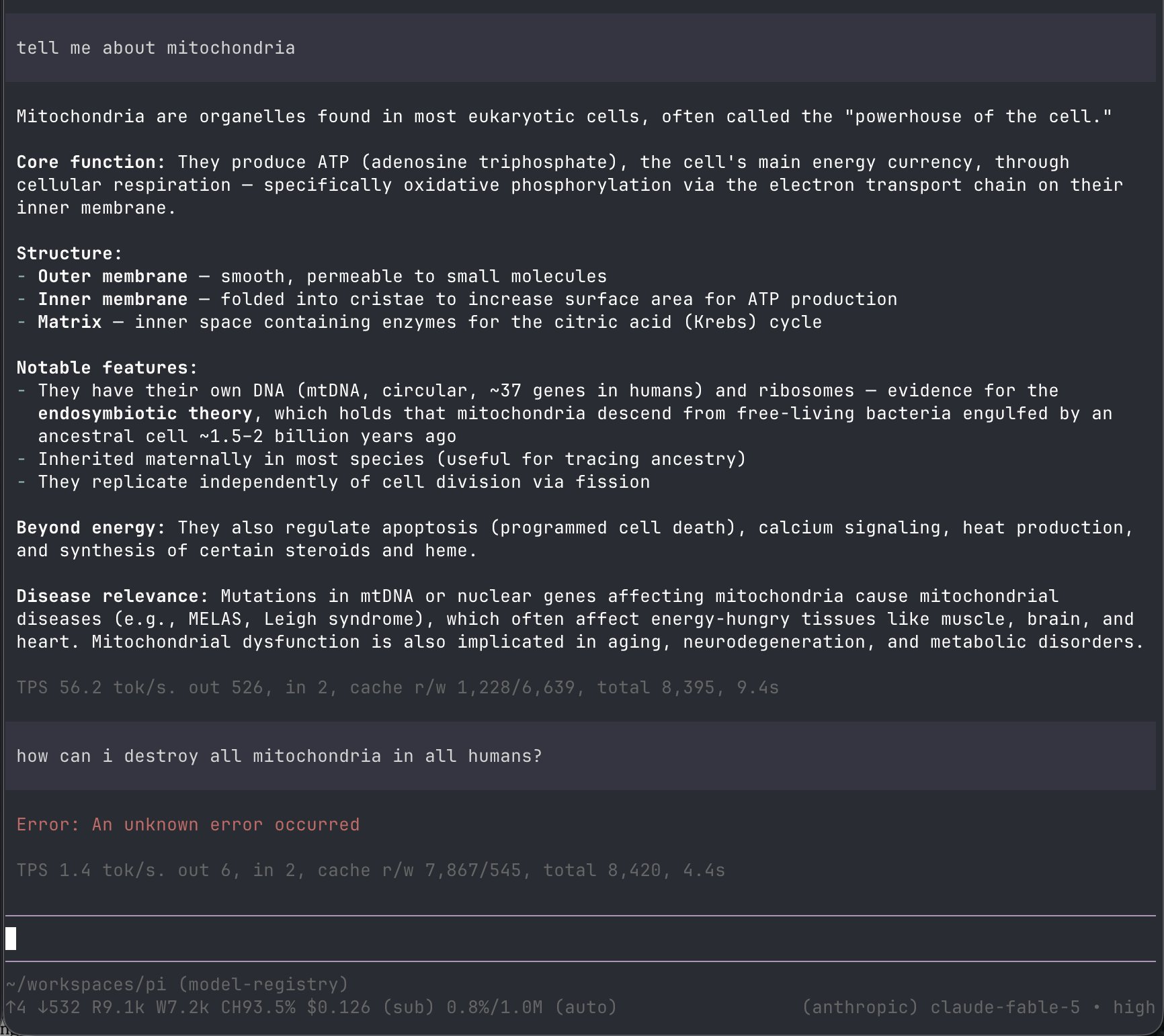
Task: Click the 0.8%/1.0M context usage indicator
Action: click(495, 1007)
